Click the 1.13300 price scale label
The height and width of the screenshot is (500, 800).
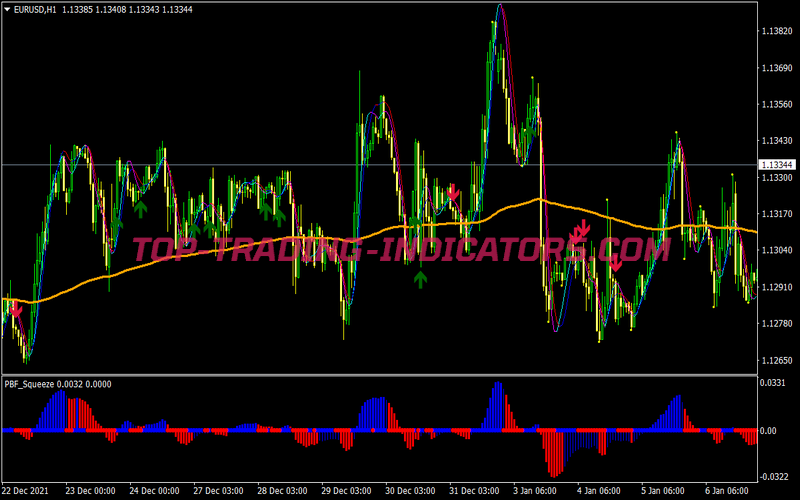pyautogui.click(x=777, y=178)
